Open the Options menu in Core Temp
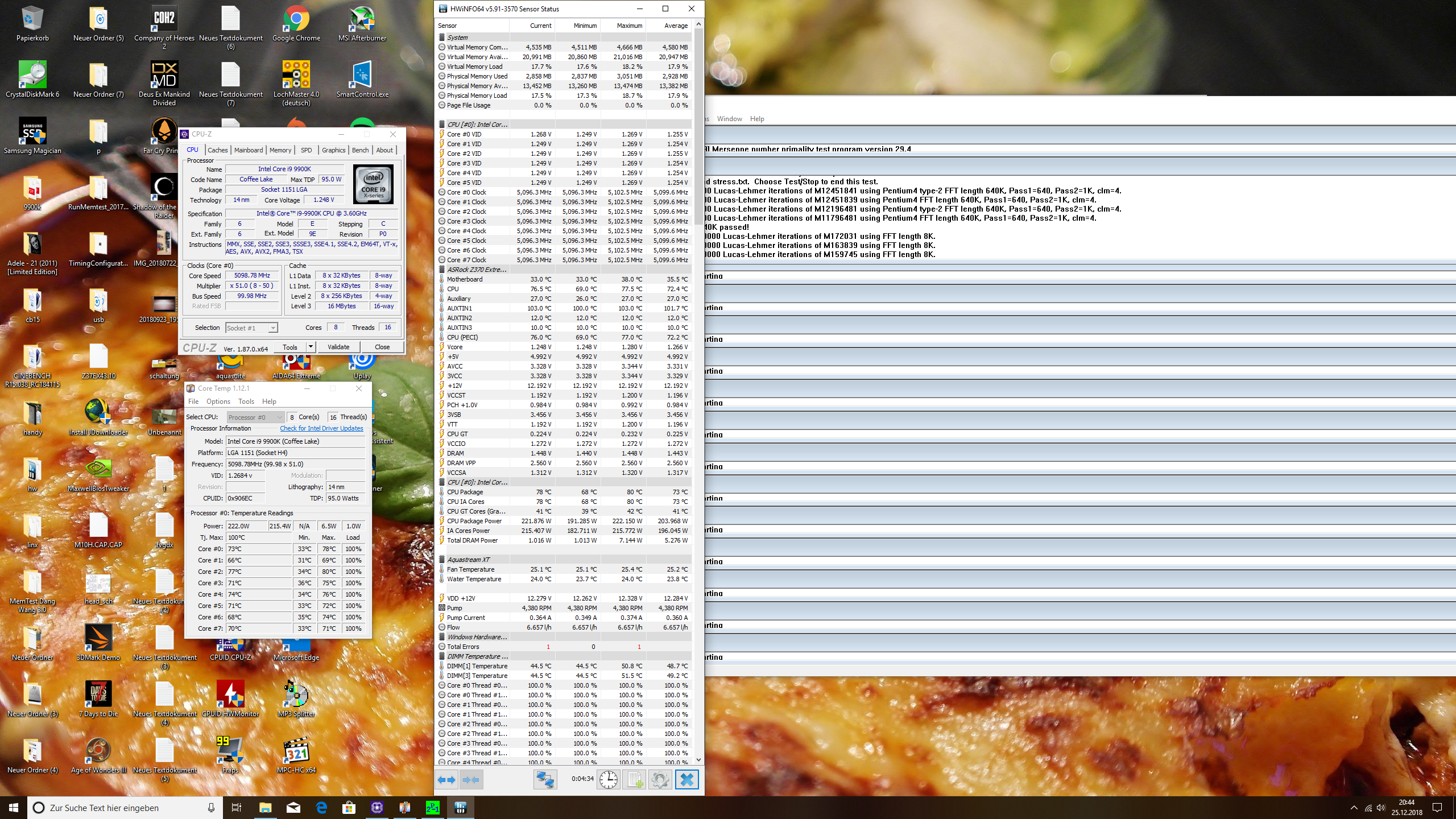 218,401
